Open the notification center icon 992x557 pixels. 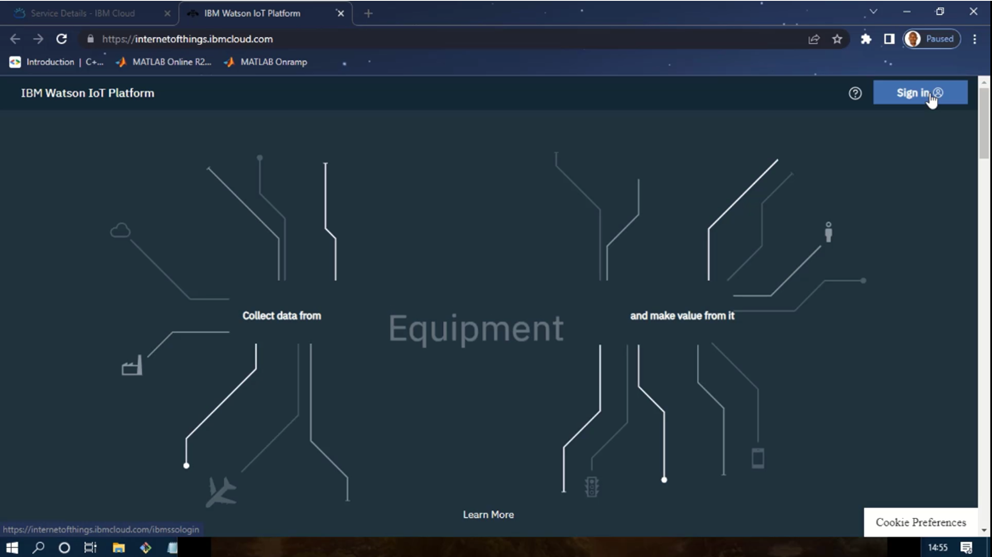[x=966, y=548]
